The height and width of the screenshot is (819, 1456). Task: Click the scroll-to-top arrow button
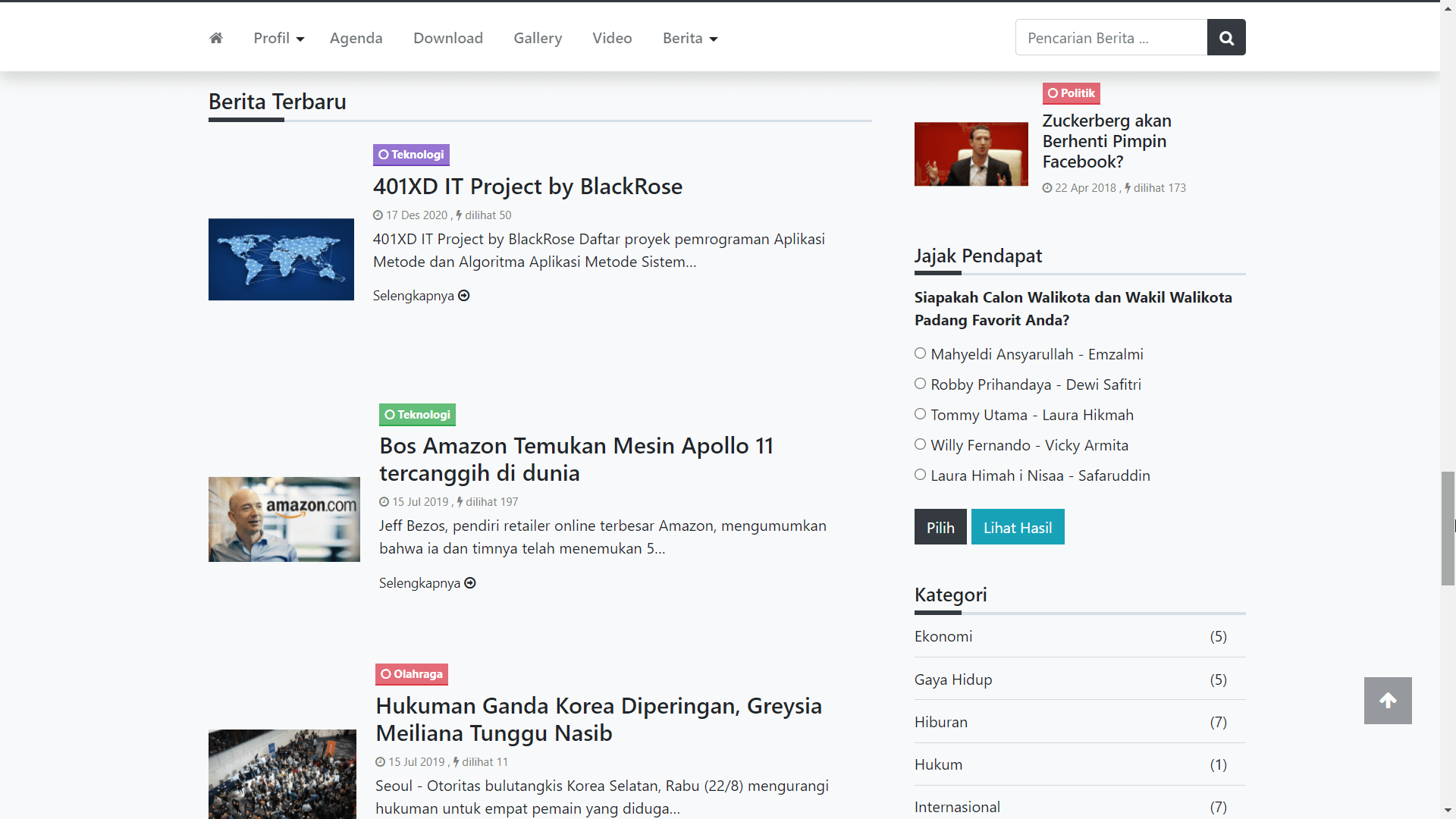[x=1387, y=701]
